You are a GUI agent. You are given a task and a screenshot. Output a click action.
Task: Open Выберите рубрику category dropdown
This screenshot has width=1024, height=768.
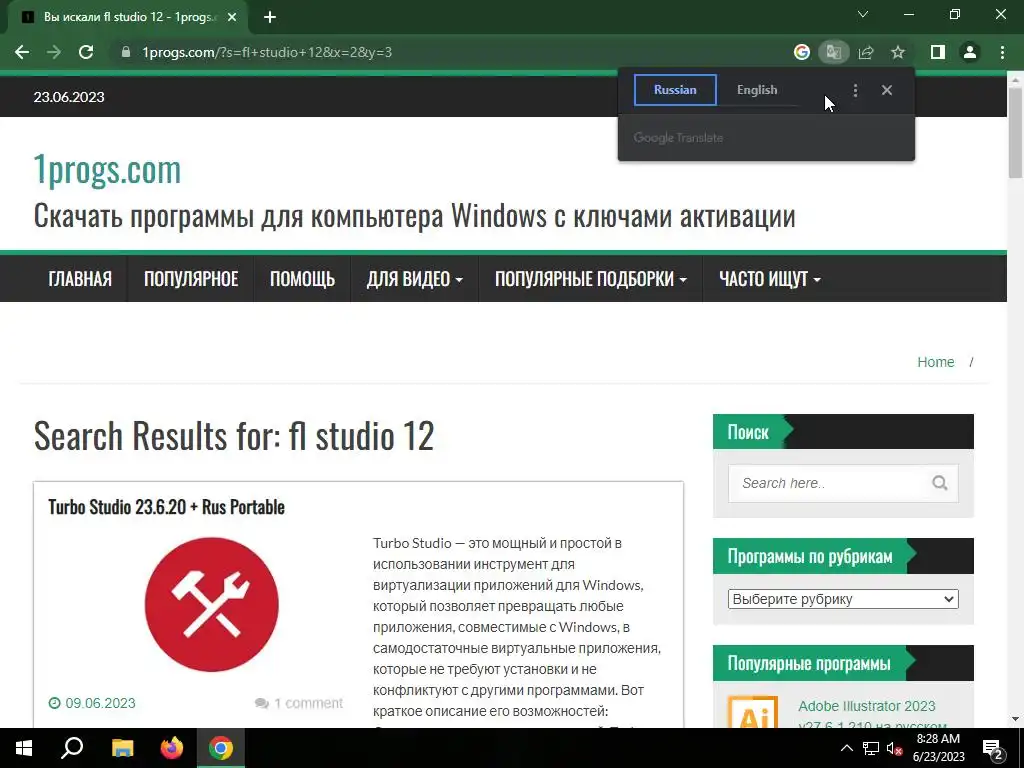(x=843, y=599)
